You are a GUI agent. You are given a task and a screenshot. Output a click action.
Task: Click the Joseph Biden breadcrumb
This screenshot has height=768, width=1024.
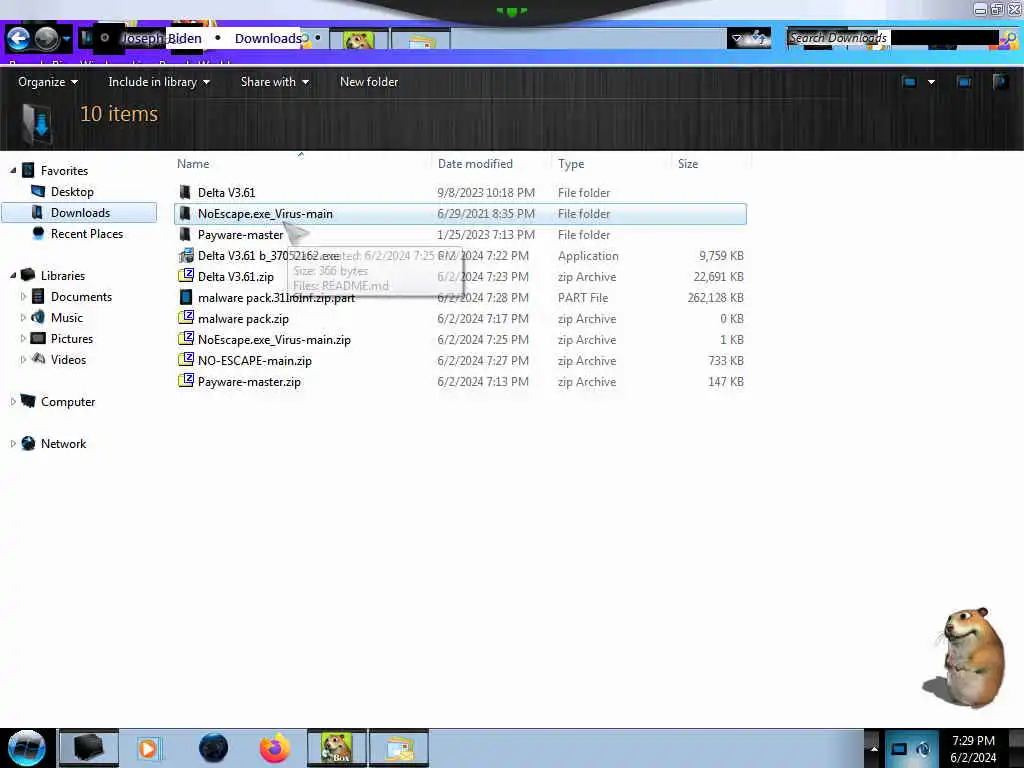pos(162,39)
